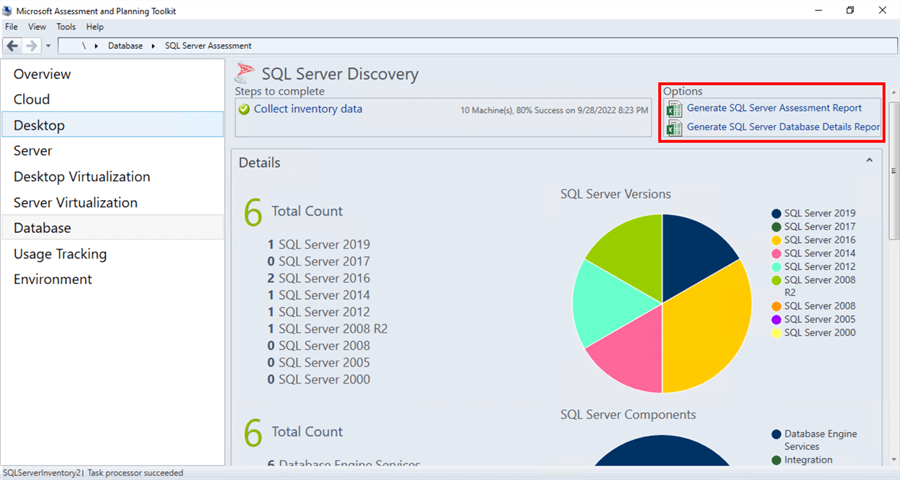Click the SQL Server 2008 orange legend swatch
Viewport: 900px width, 480px height.
pos(776,306)
